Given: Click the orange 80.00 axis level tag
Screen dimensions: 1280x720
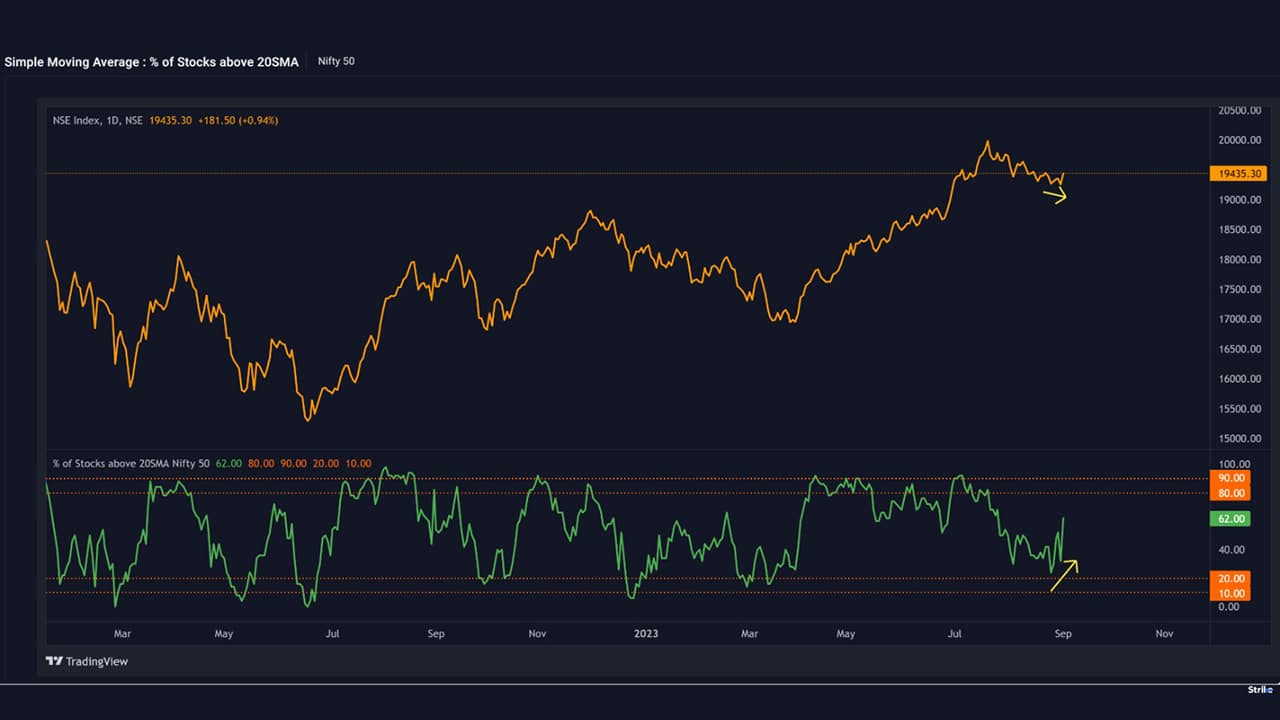Looking at the screenshot, I should point(1231,493).
